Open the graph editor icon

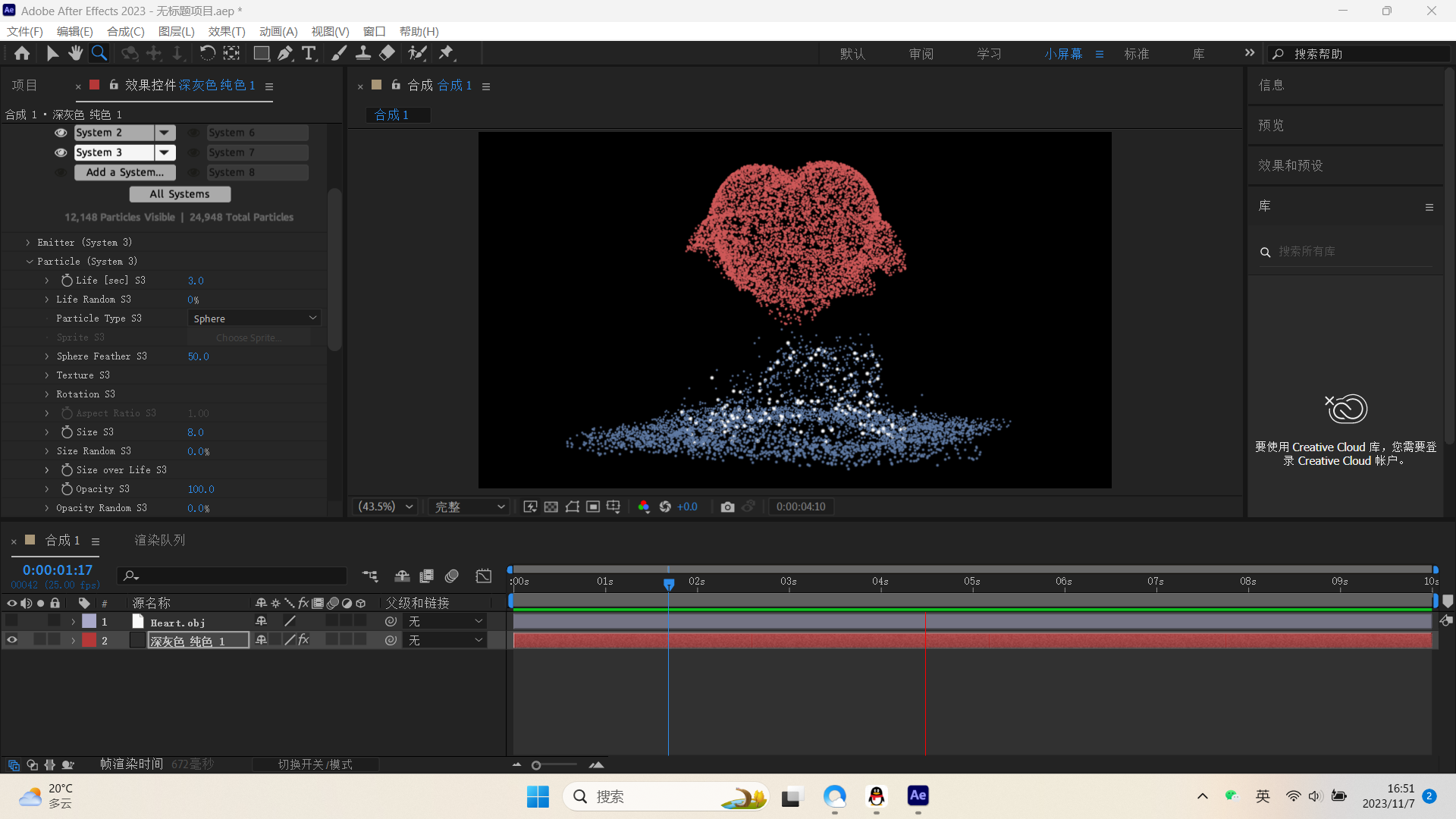[x=484, y=576]
